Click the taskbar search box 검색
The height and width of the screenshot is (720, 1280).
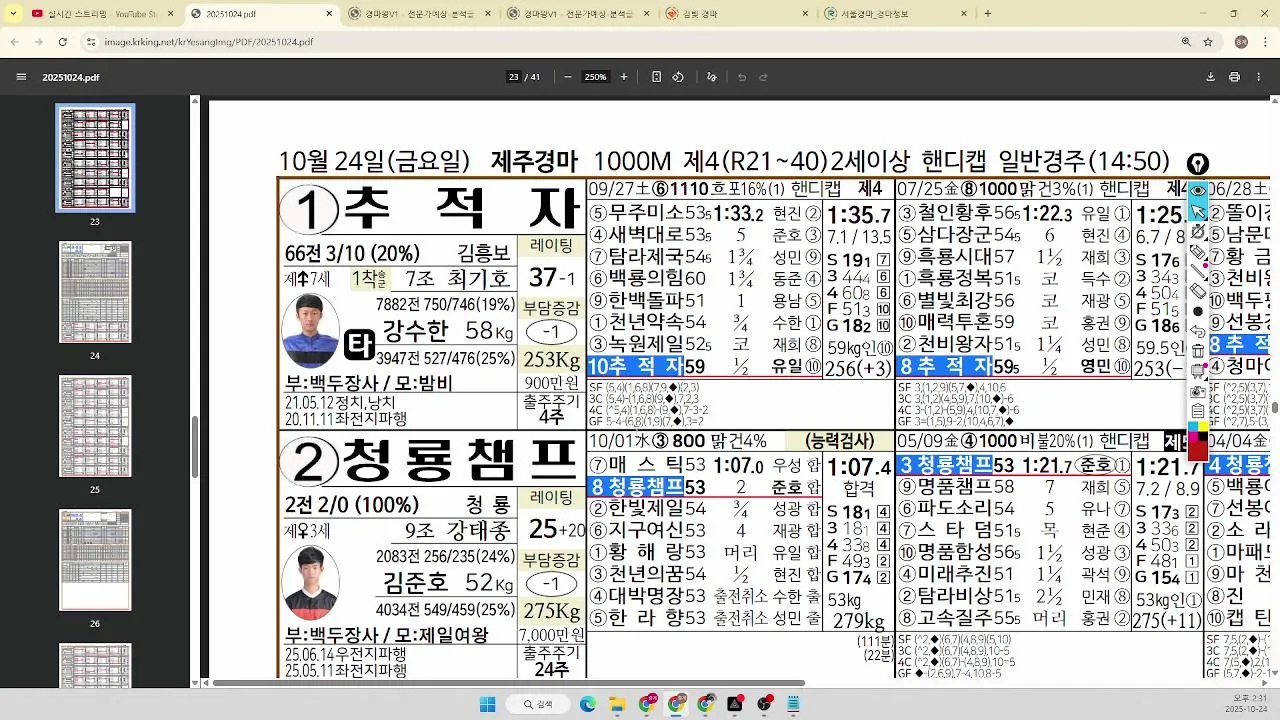pyautogui.click(x=539, y=704)
